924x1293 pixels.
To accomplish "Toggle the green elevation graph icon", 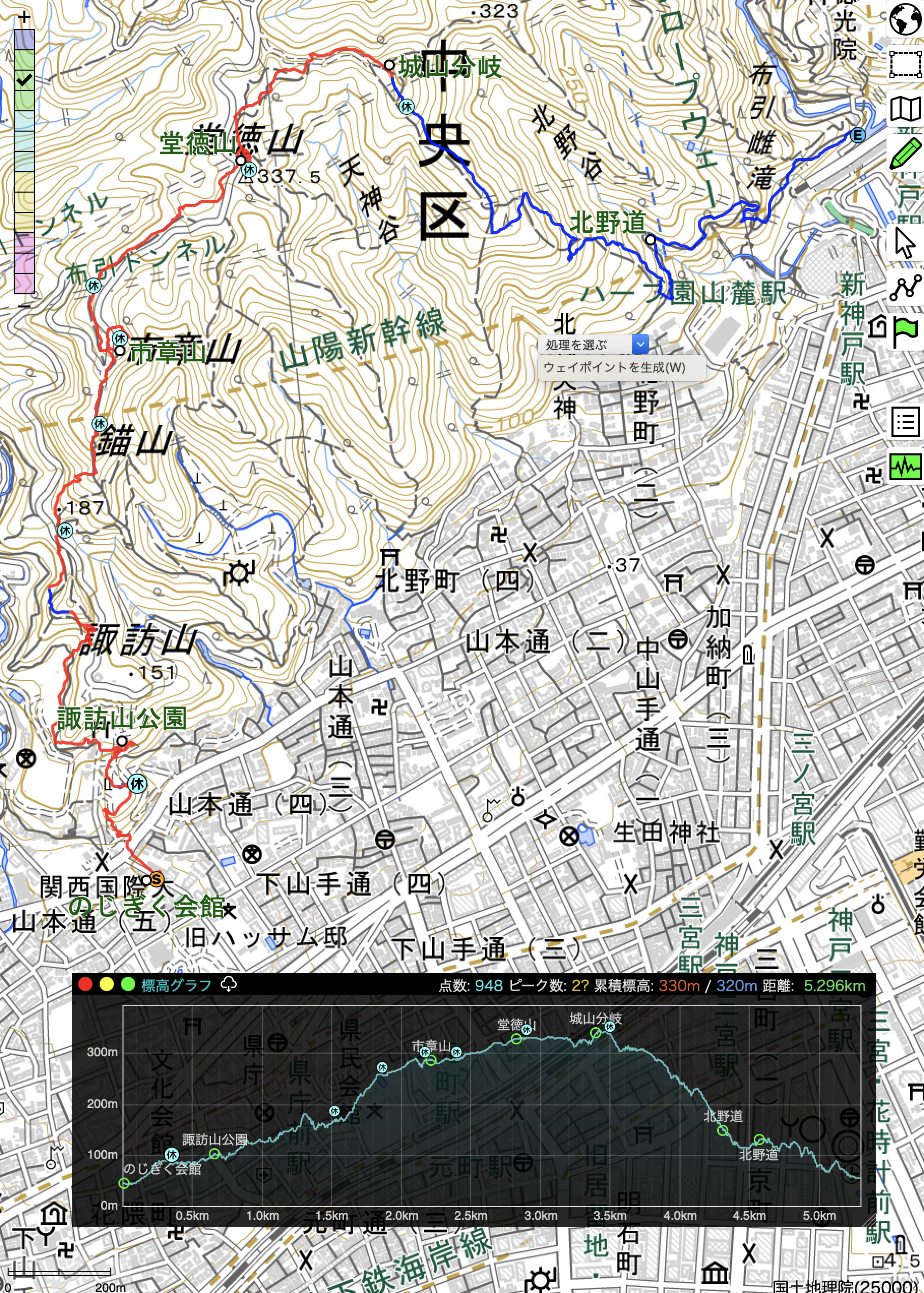I will point(905,467).
